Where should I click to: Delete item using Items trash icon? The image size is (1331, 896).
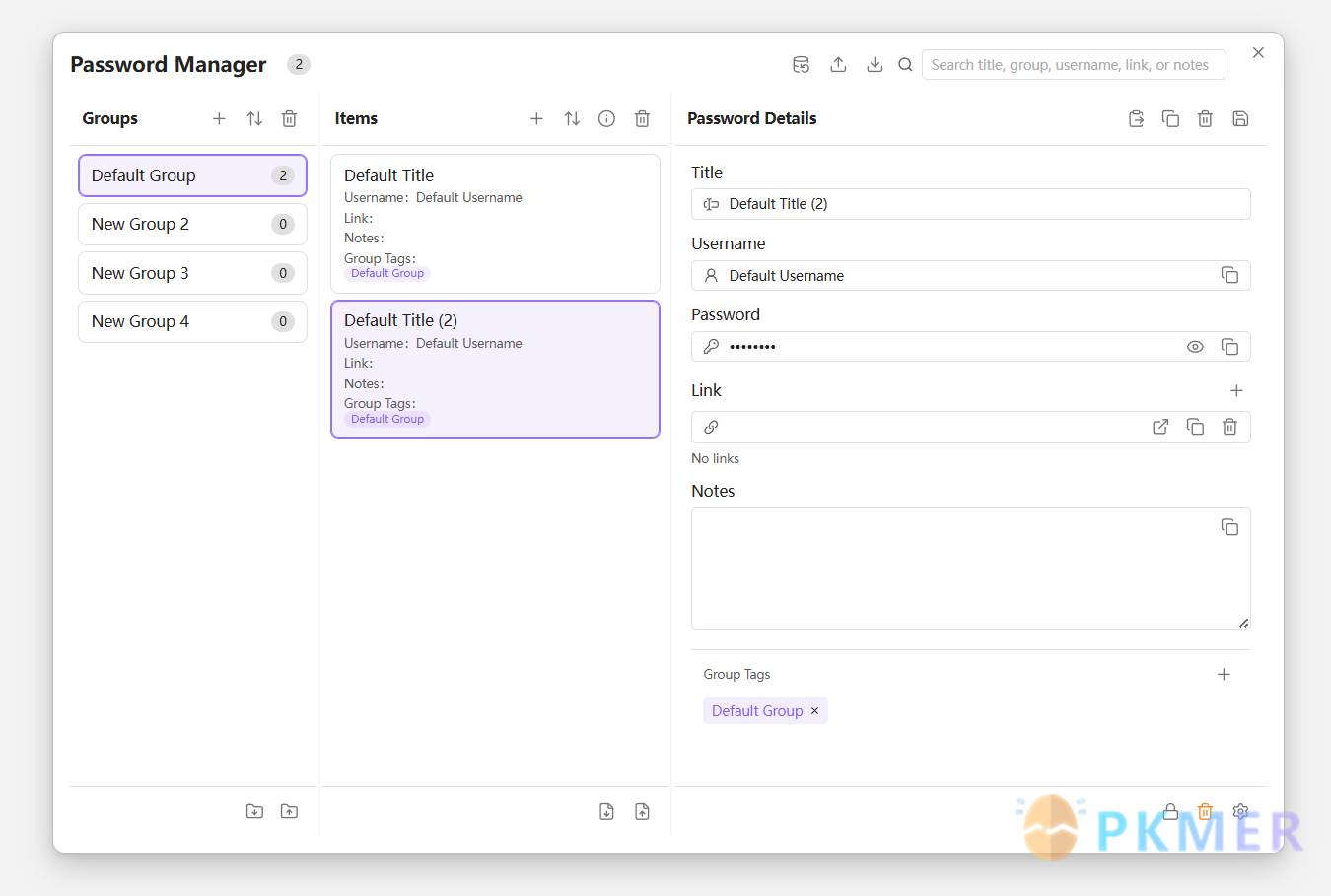(642, 119)
